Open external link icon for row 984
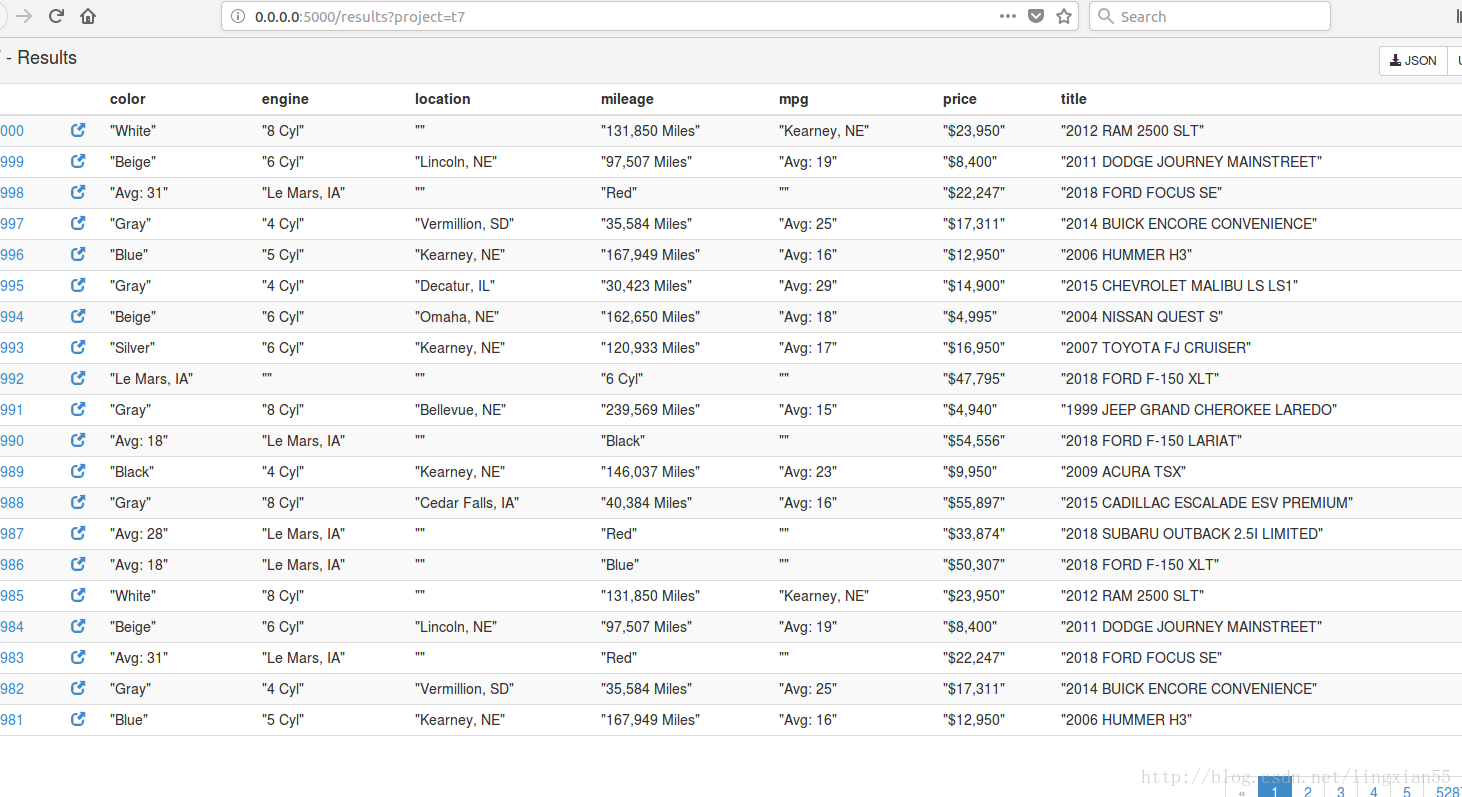 coord(78,626)
